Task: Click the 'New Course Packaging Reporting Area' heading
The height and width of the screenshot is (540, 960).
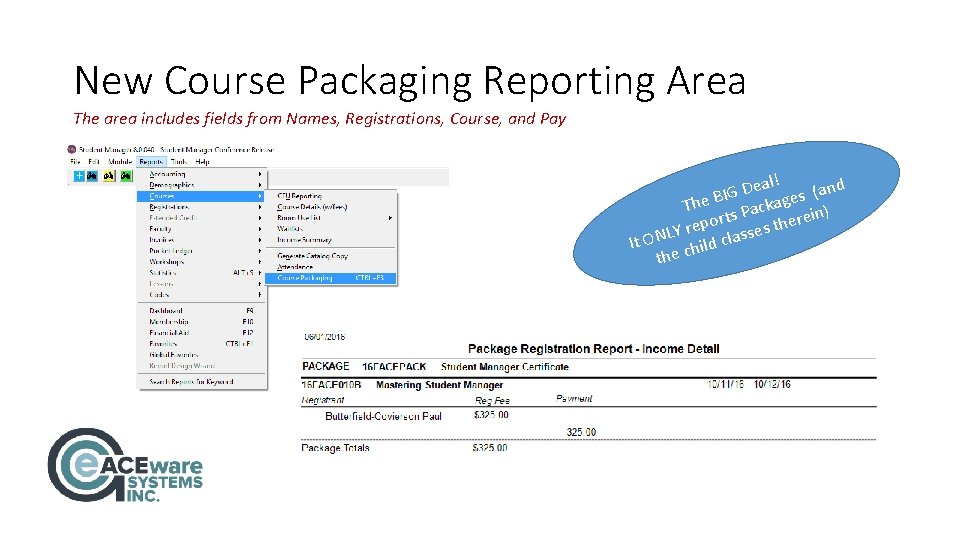Action: (410, 81)
